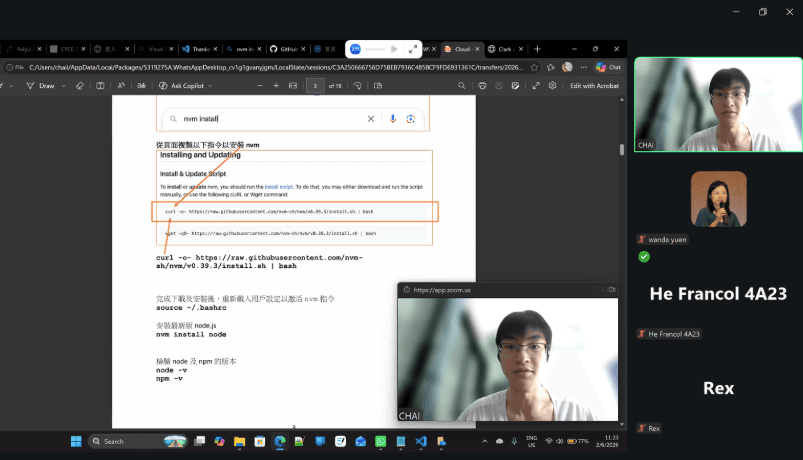Open File Explorer from taskbar
803x460 pixels.
point(239,442)
